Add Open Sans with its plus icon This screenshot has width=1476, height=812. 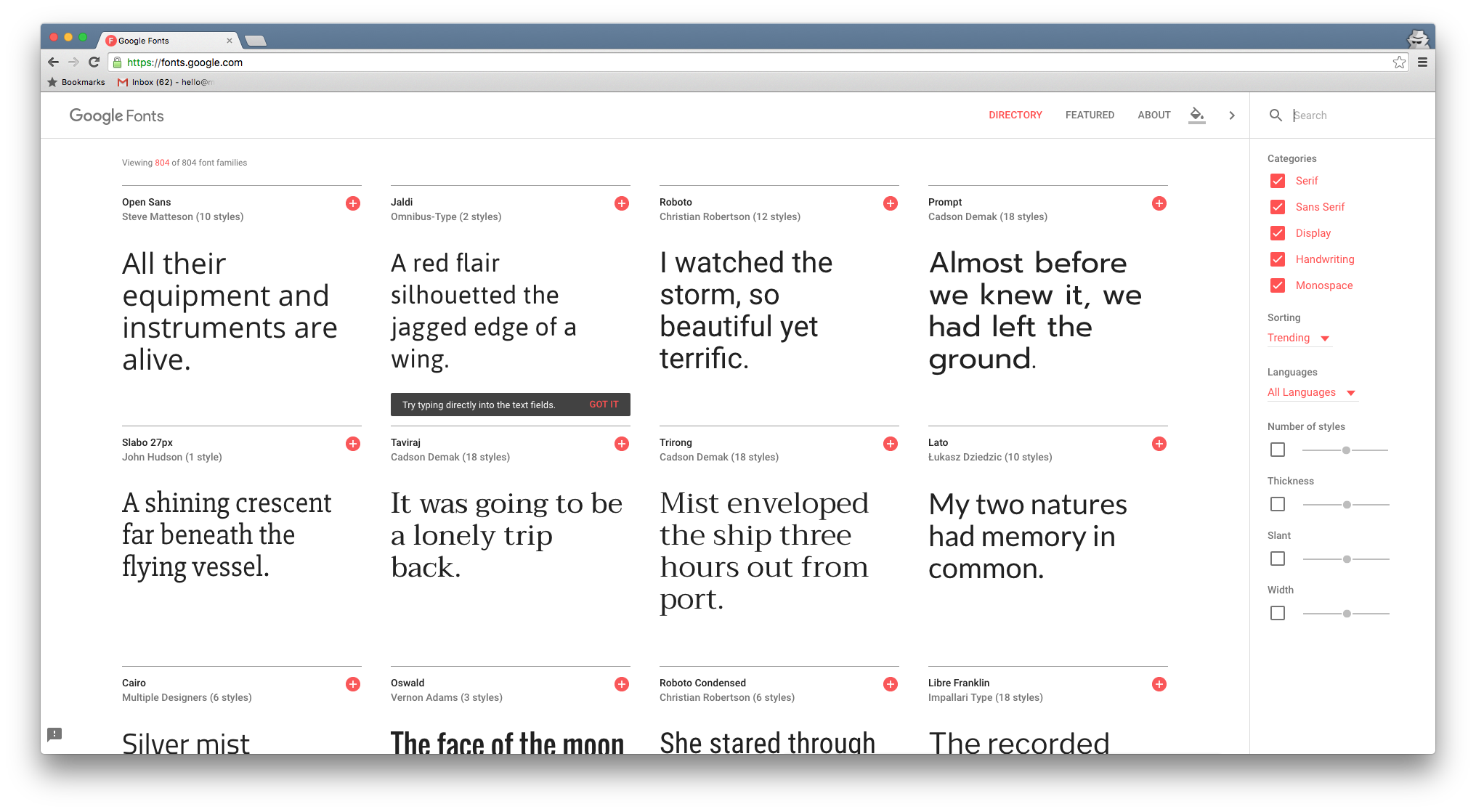coord(353,203)
